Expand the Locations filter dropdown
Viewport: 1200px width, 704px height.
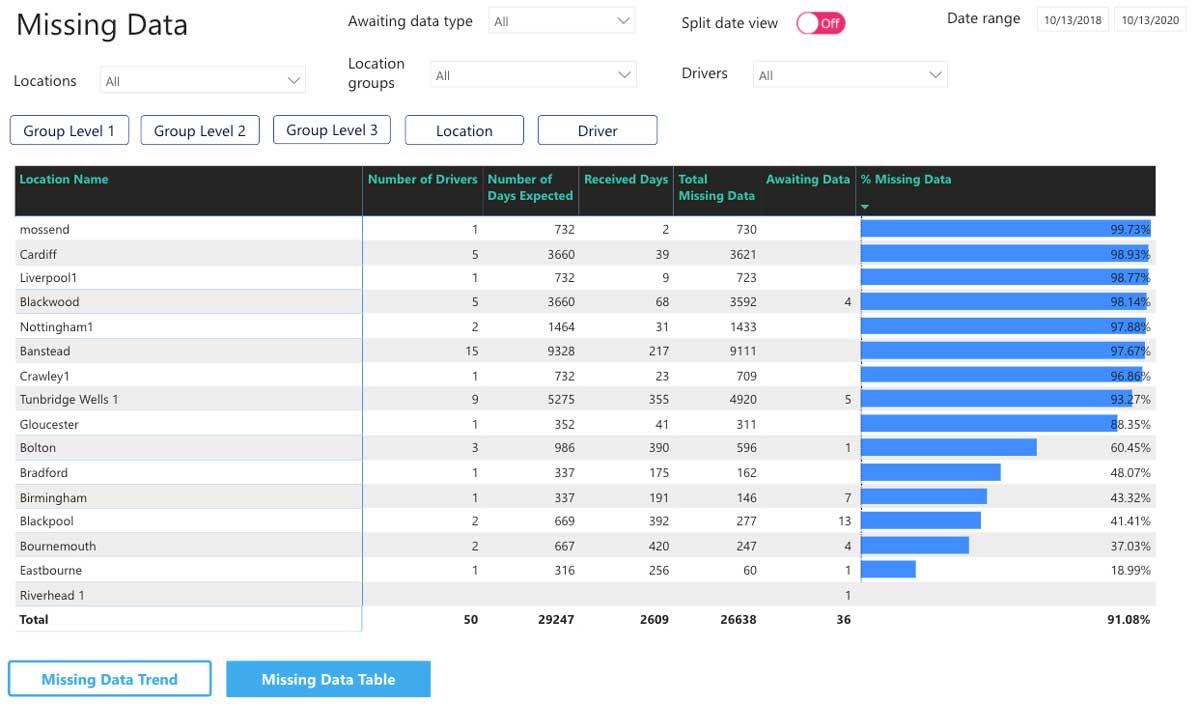[203, 81]
